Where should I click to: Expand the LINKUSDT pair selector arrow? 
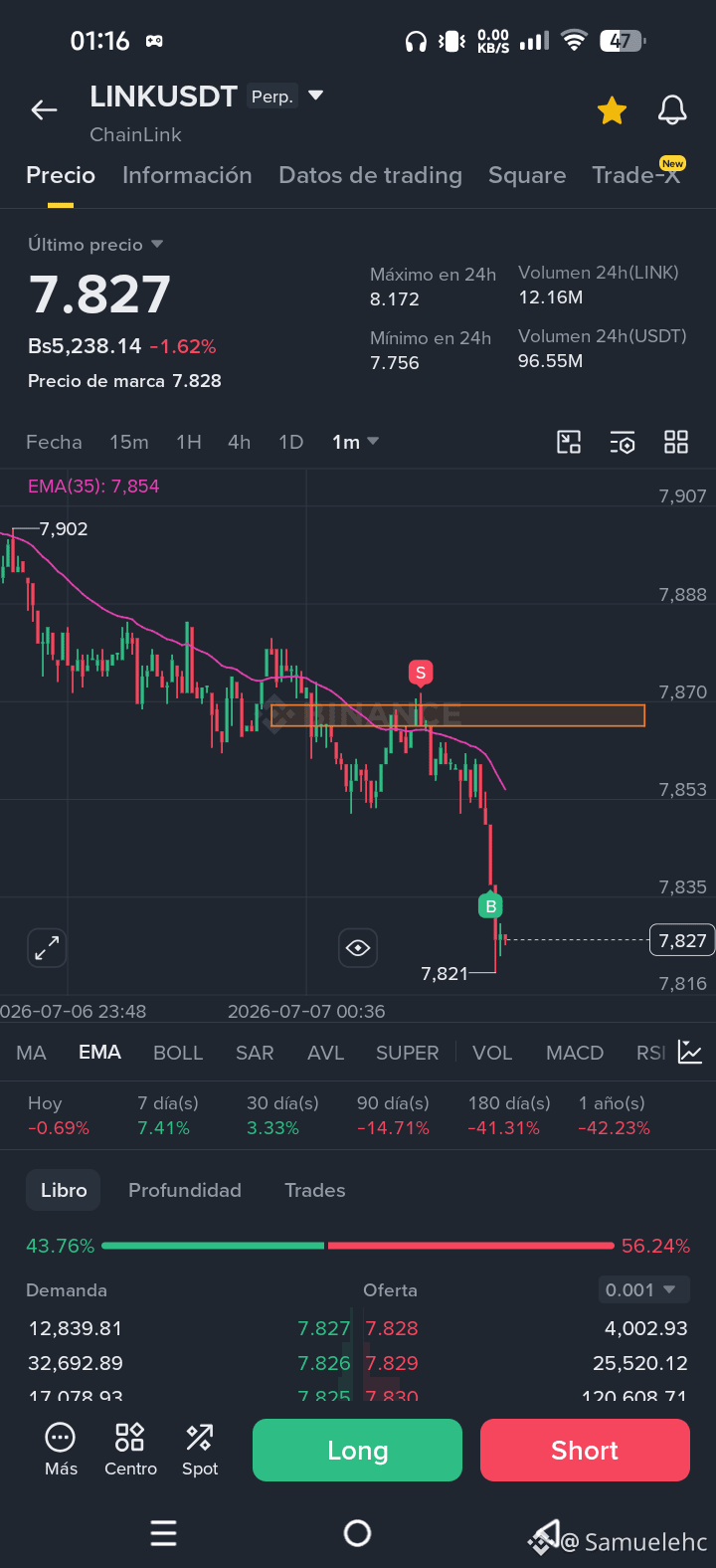click(x=316, y=96)
